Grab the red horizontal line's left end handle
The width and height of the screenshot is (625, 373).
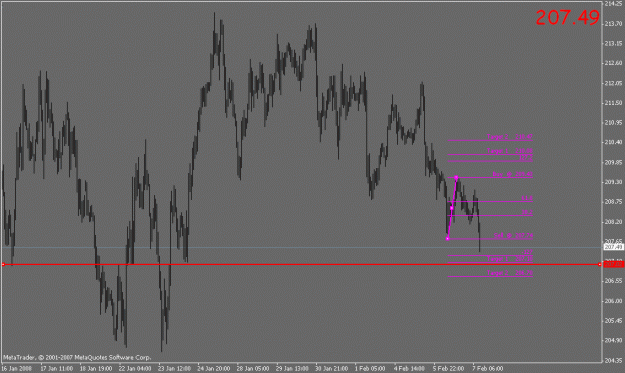(3, 264)
